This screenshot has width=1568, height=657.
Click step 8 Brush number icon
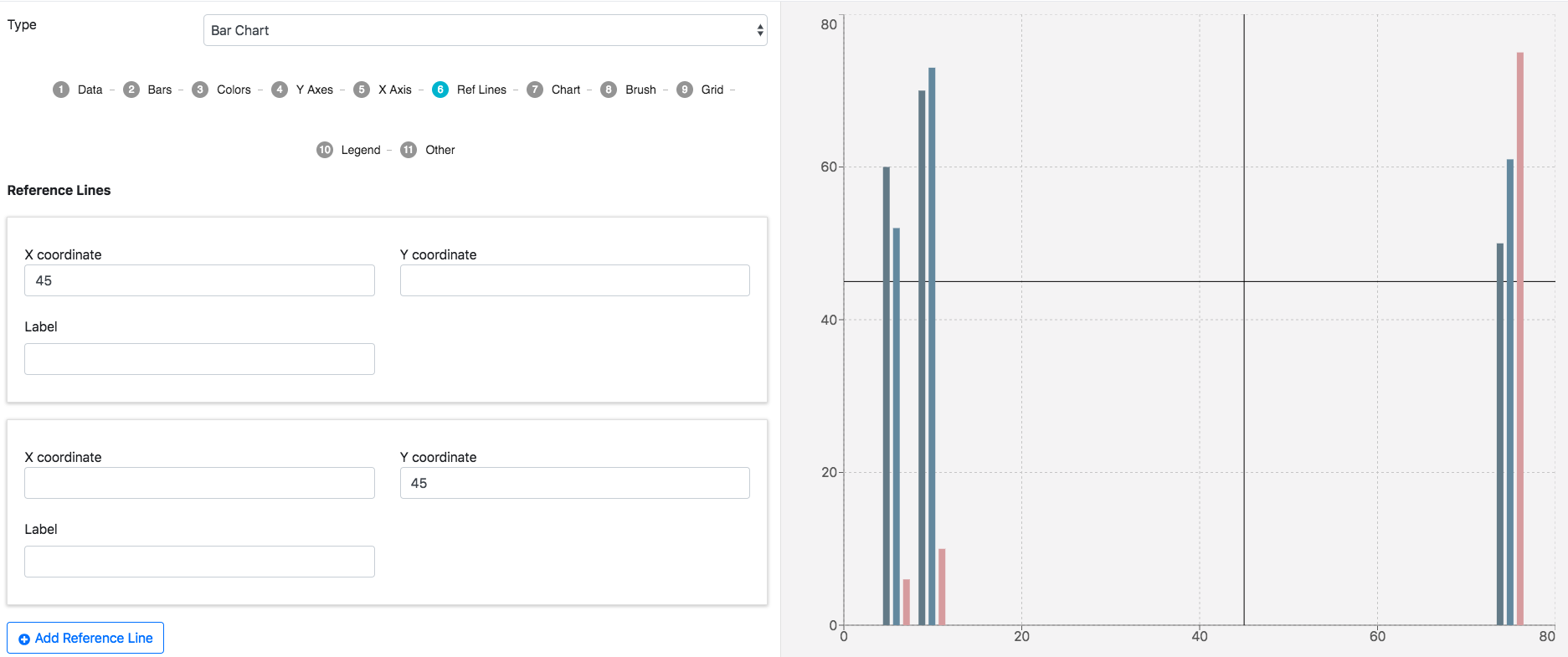pos(609,90)
